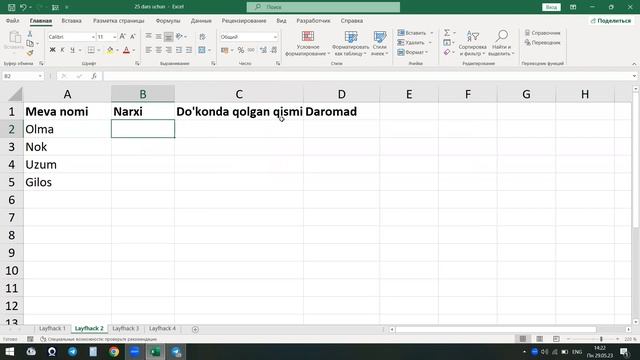Click the Fill down icon
Image resolution: width=640 pixels, height=360 pixels.
pyautogui.click(x=447, y=42)
